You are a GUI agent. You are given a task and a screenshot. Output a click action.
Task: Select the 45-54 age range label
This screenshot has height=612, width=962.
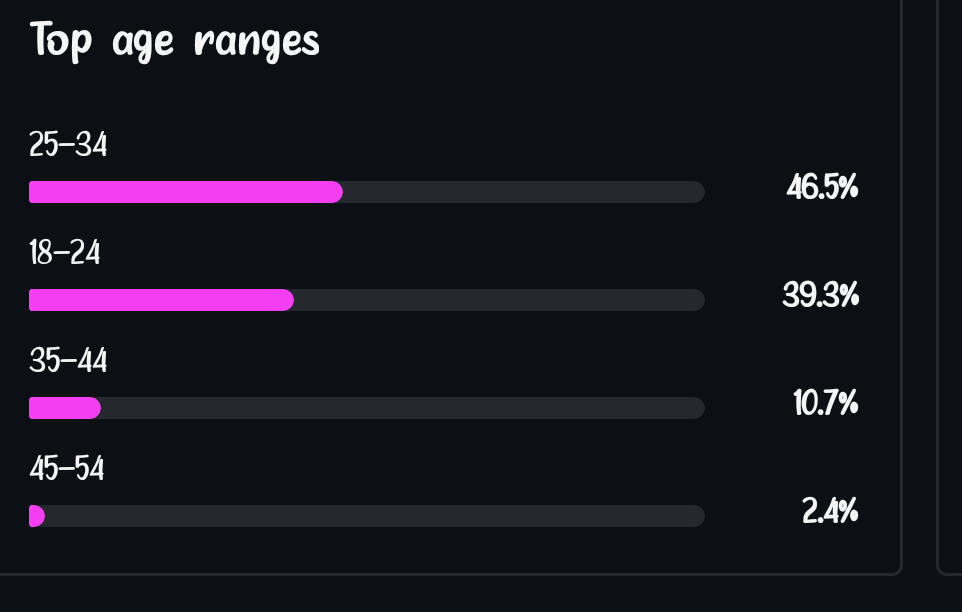[x=67, y=469]
